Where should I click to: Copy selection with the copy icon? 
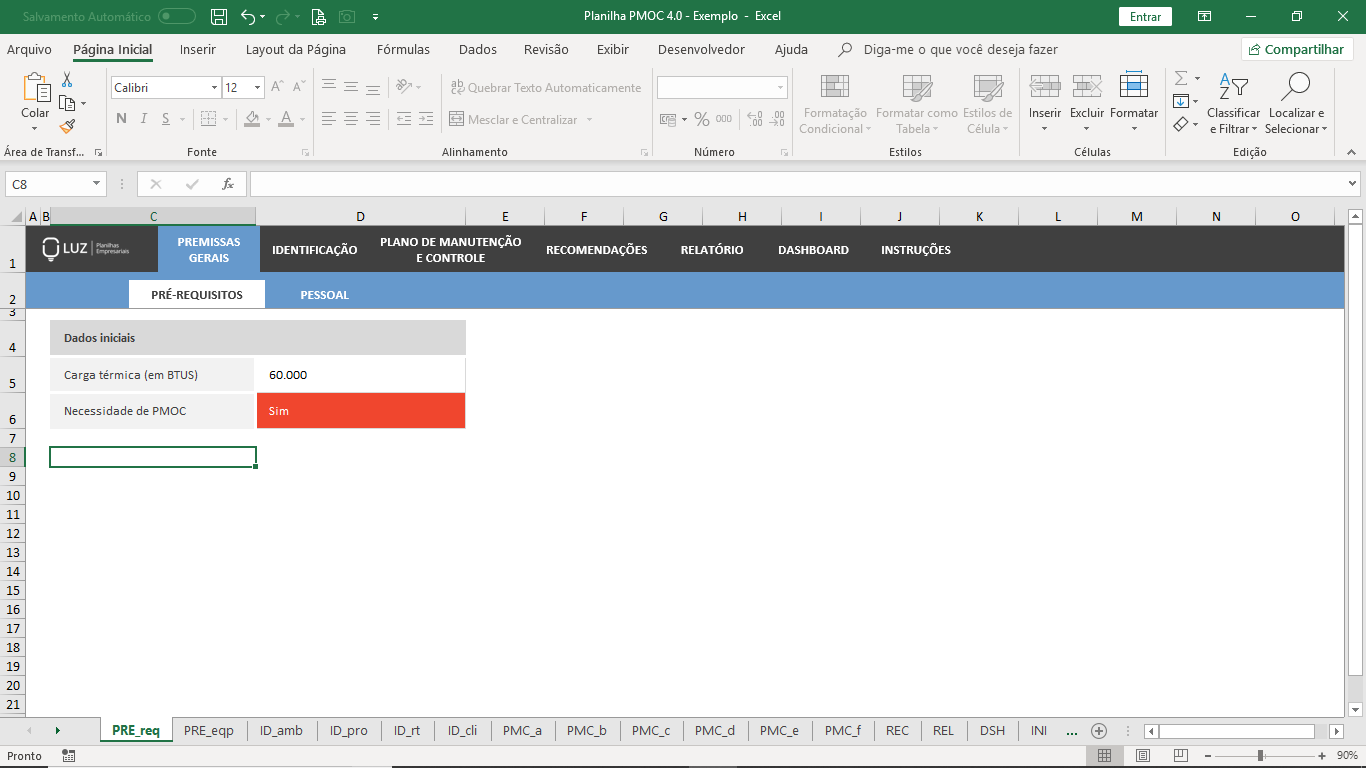point(67,103)
